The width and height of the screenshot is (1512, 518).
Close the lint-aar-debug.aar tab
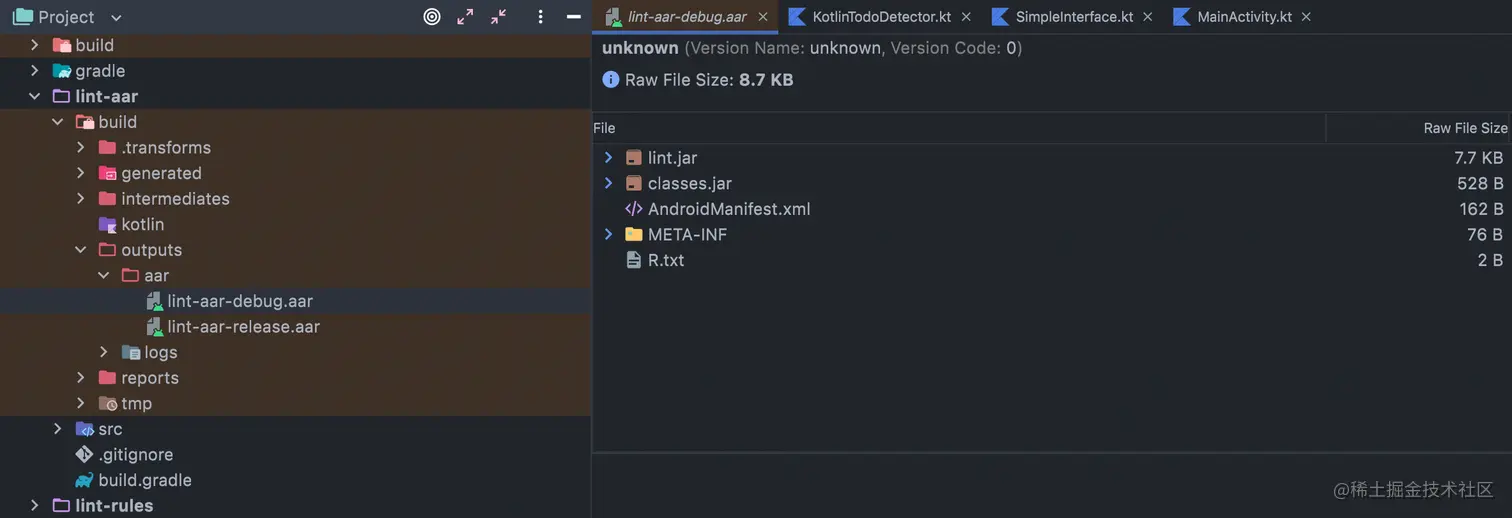tap(763, 17)
